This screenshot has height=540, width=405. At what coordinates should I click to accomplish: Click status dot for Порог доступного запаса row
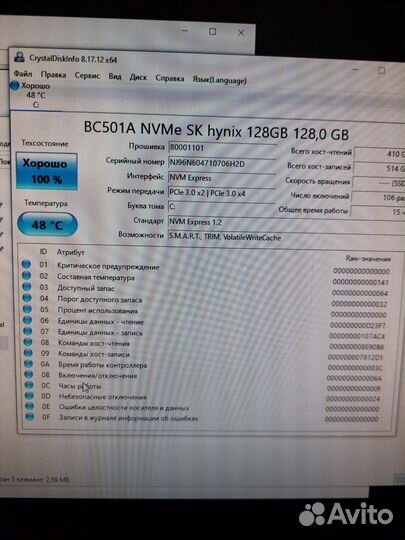[27, 298]
